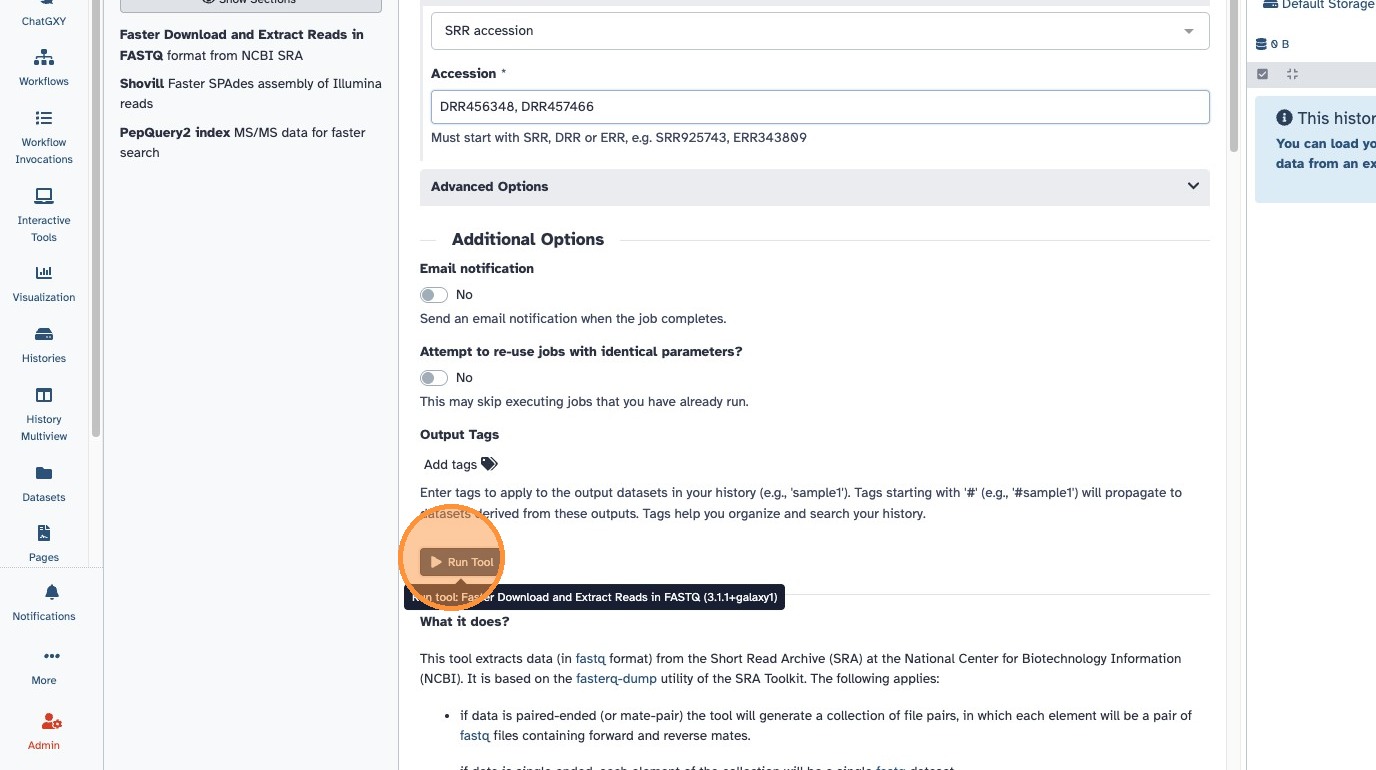1376x770 pixels.
Task: Open the Pages activity
Action: click(44, 544)
